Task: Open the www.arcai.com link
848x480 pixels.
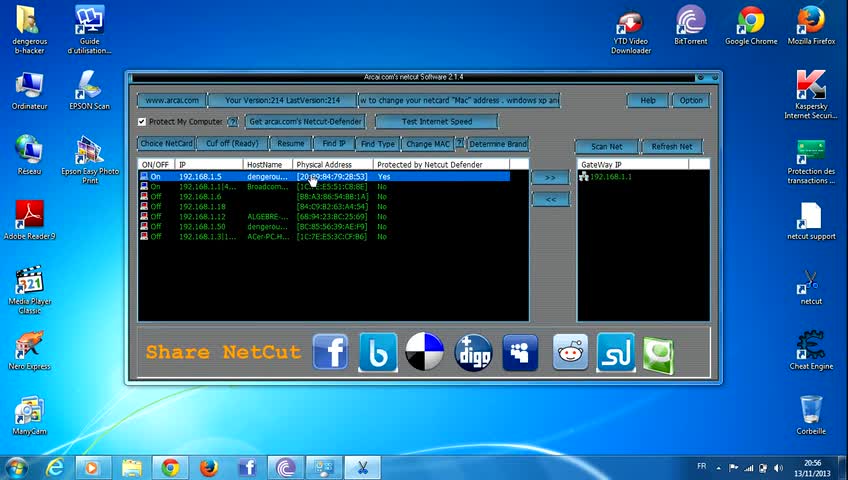Action: click(171, 100)
